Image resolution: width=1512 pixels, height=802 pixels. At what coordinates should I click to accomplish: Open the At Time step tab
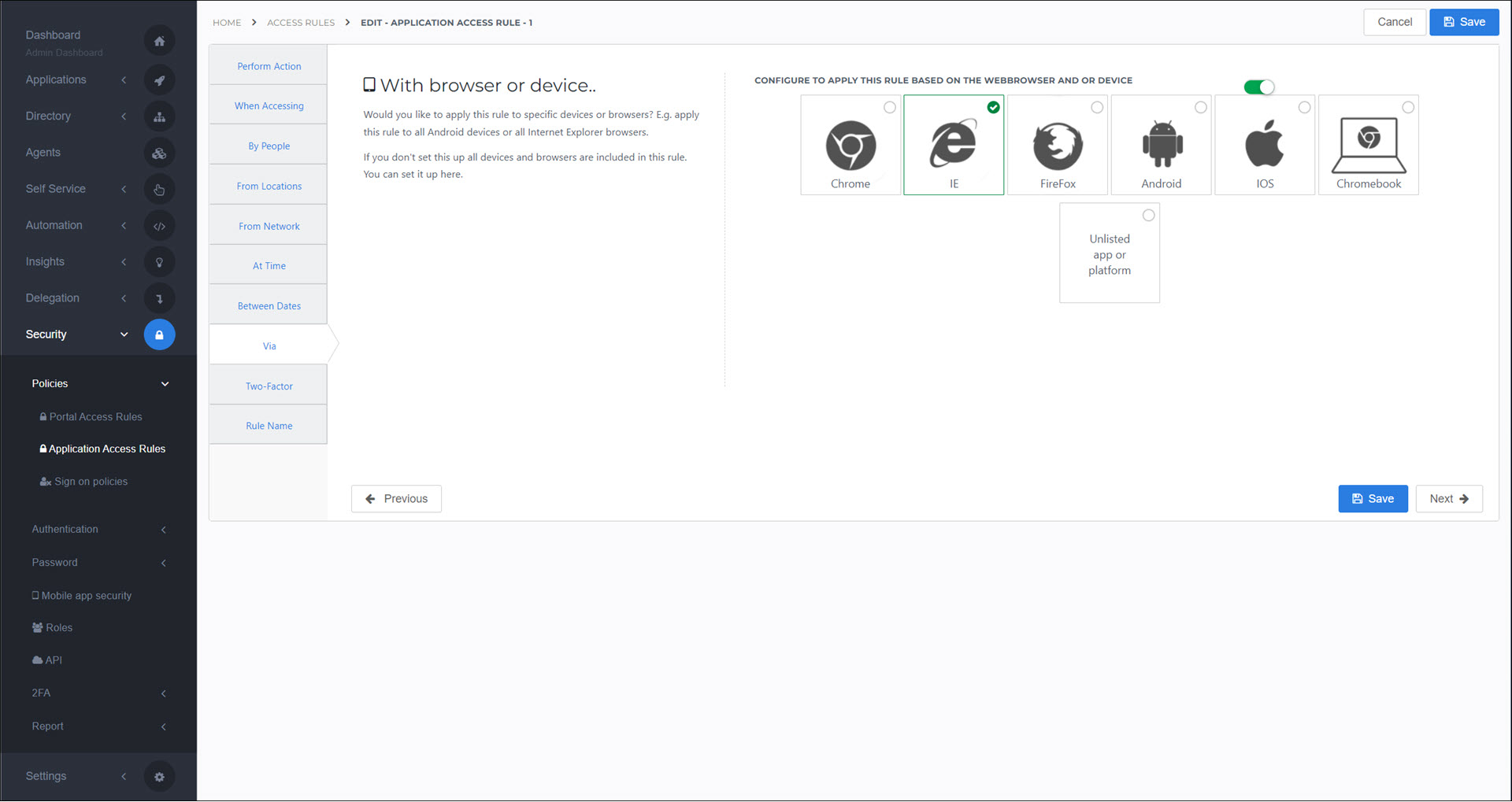pos(269,266)
